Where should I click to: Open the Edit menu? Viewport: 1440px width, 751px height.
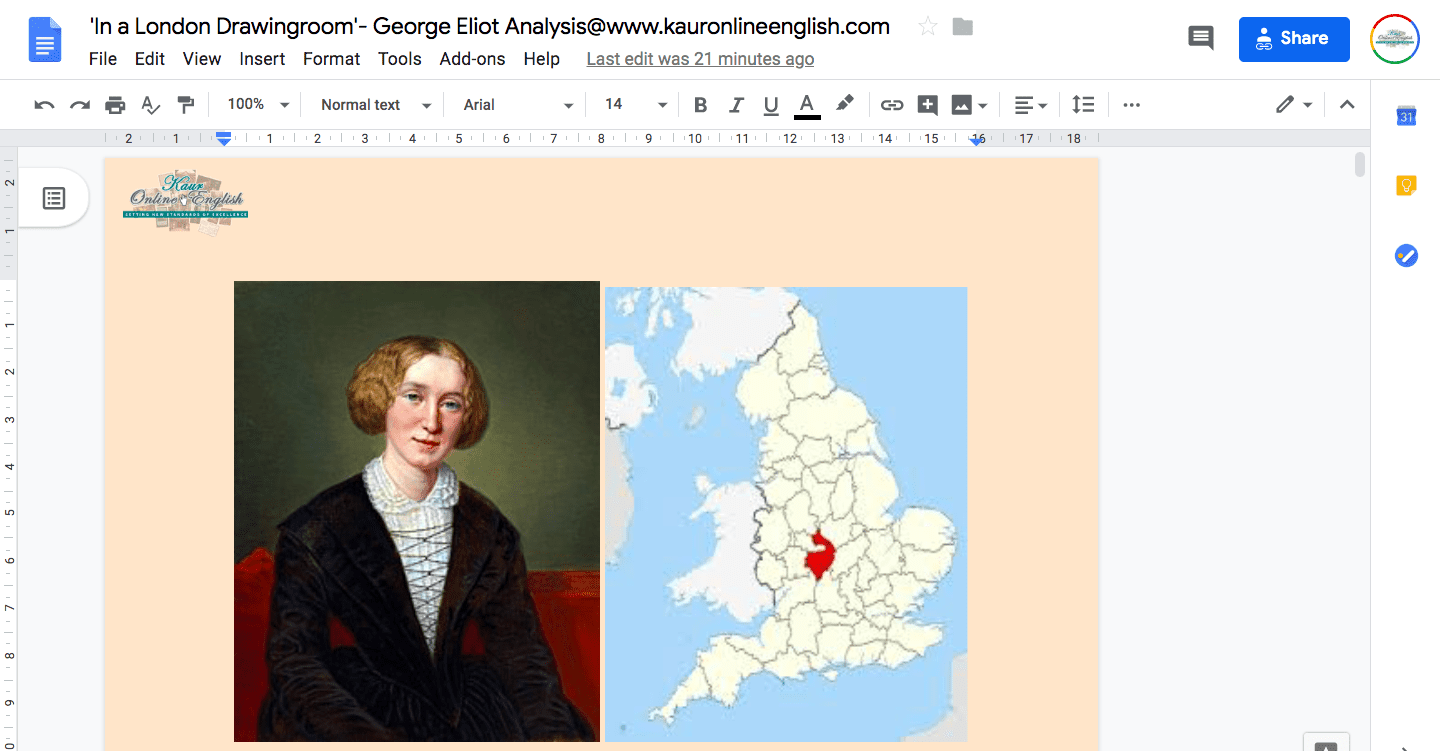tap(150, 59)
